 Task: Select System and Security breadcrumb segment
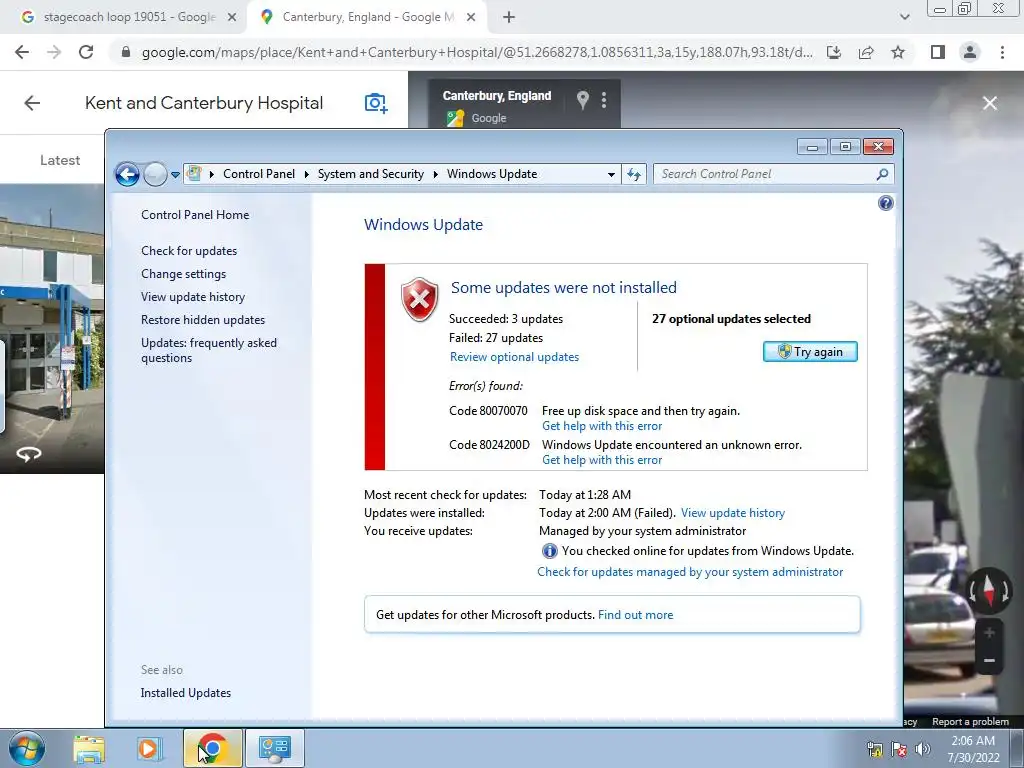click(x=370, y=174)
